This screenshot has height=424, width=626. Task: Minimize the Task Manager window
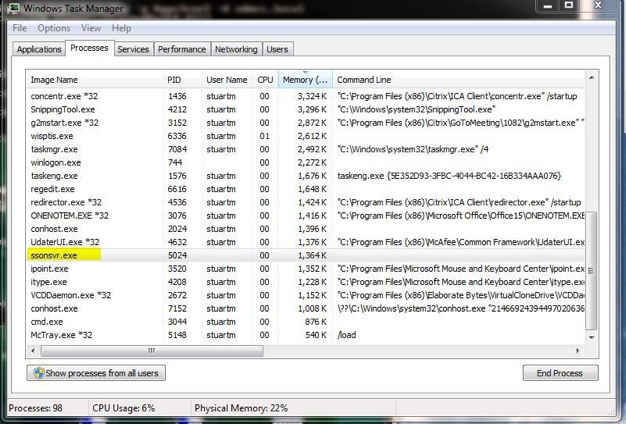548,6
